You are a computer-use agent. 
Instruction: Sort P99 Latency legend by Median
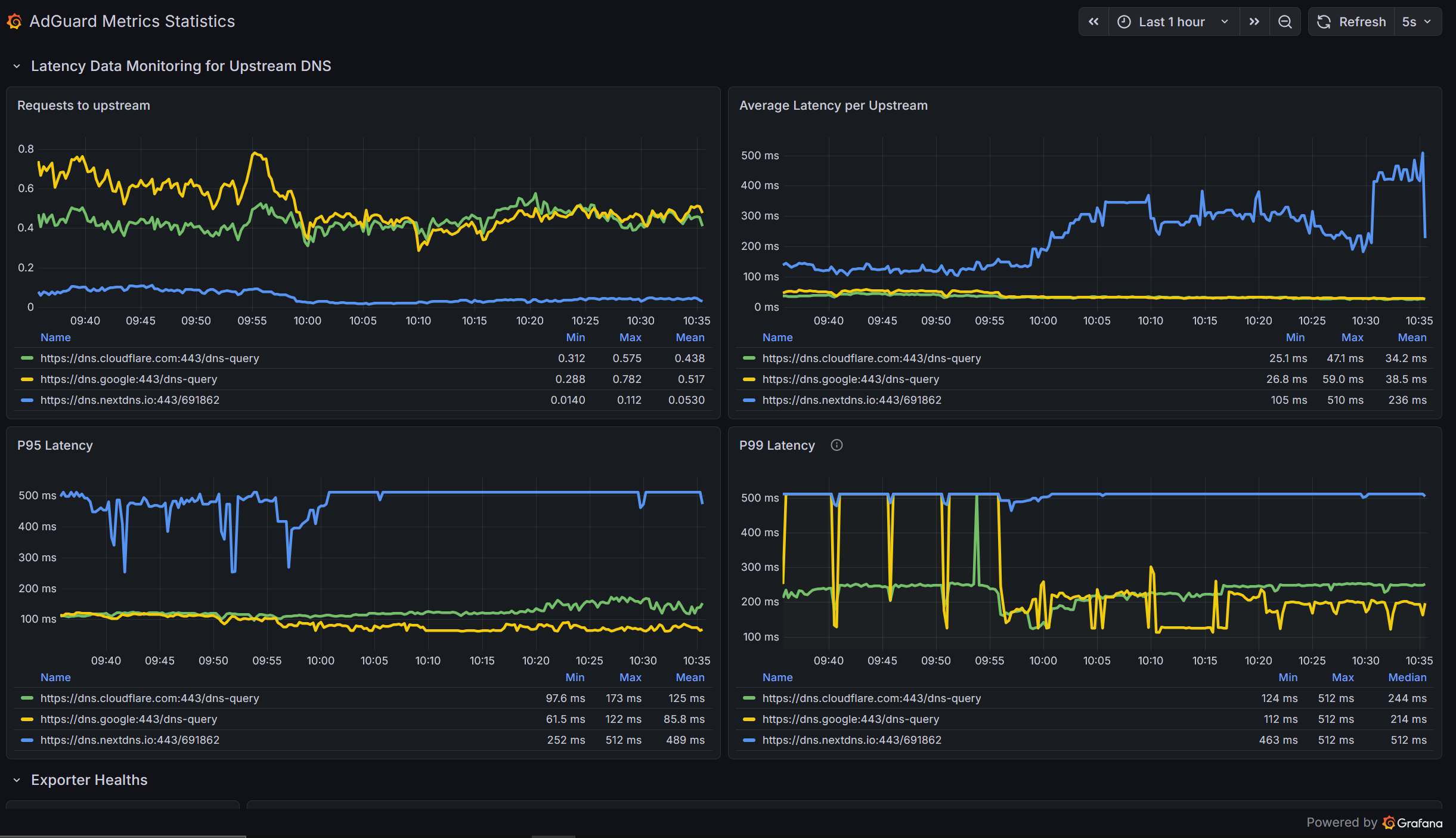pyautogui.click(x=1407, y=678)
